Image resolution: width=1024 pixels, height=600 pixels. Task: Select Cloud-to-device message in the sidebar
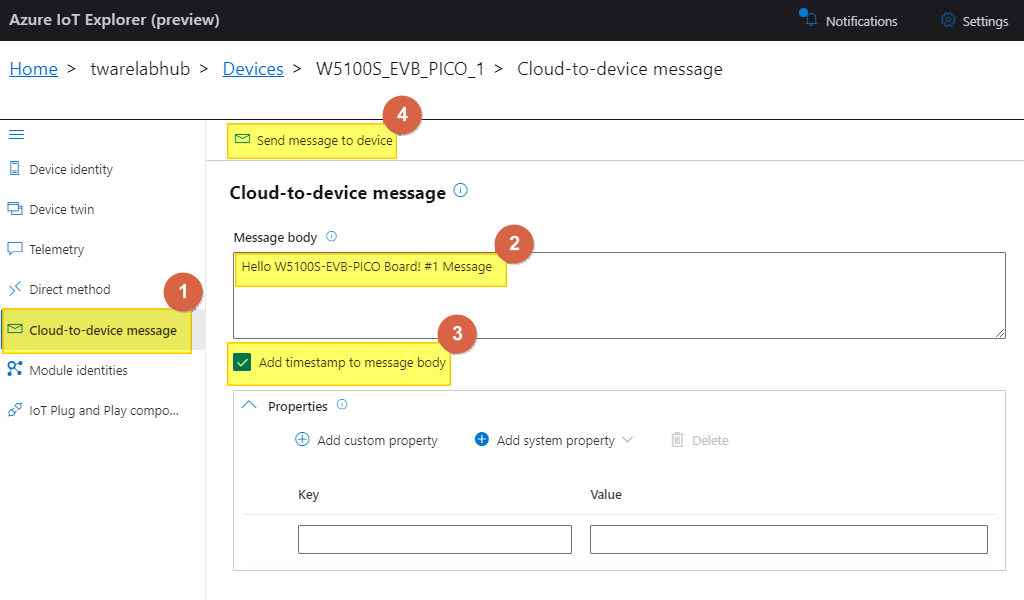[101, 330]
